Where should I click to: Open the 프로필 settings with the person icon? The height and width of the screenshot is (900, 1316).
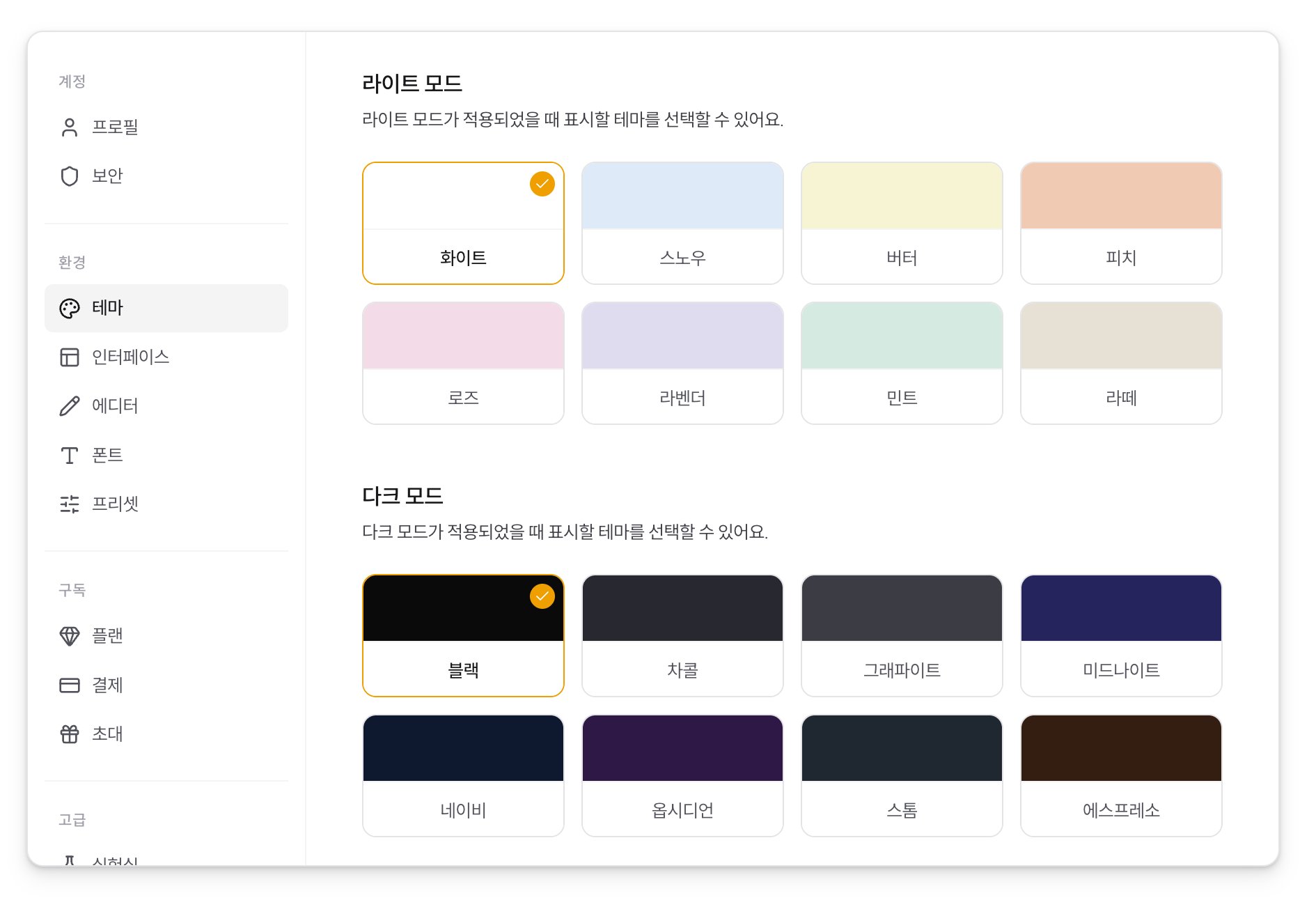(x=69, y=127)
